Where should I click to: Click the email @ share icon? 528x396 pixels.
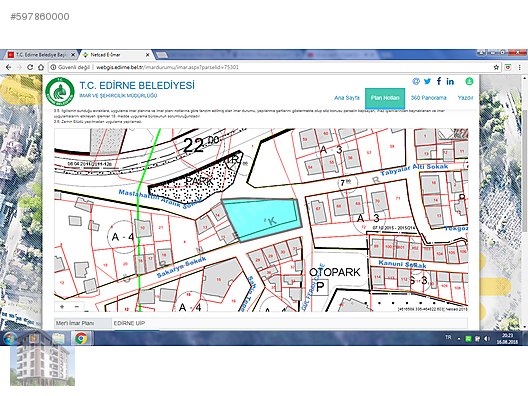tap(416, 81)
